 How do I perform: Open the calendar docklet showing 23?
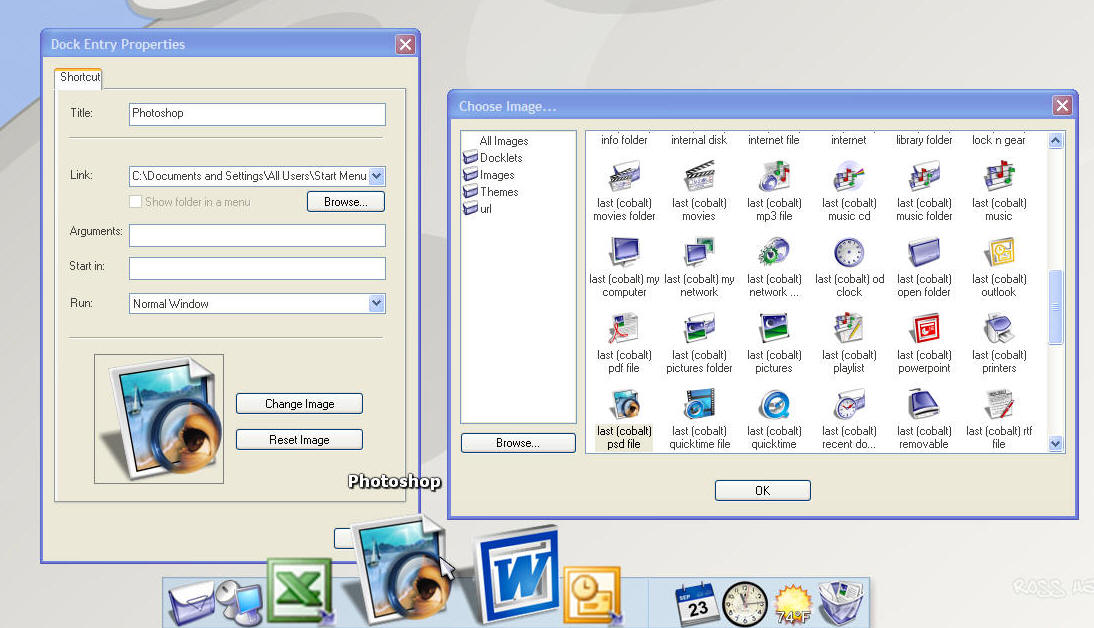tap(696, 604)
